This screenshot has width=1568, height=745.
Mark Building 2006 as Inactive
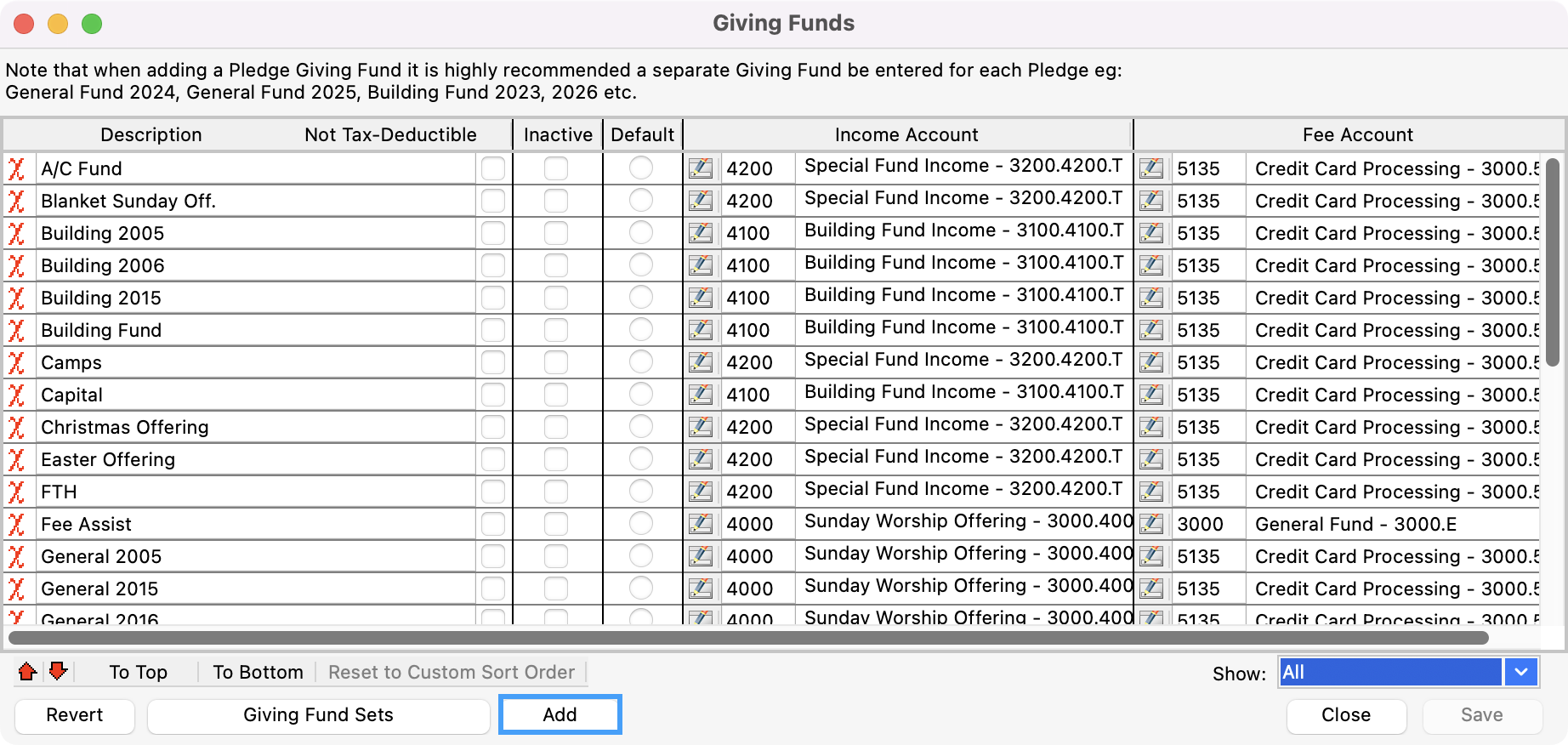click(556, 265)
